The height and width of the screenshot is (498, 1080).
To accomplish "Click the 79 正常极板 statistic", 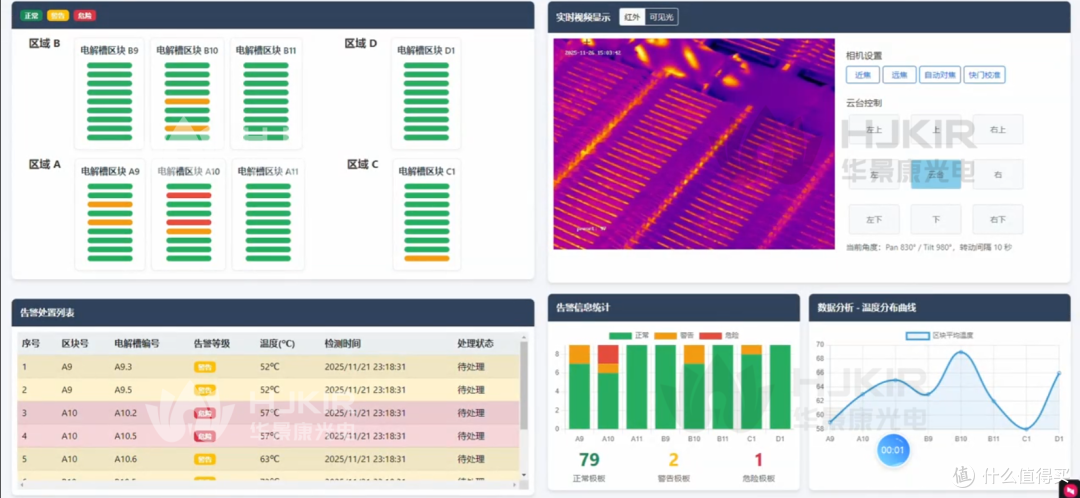I will 589,467.
